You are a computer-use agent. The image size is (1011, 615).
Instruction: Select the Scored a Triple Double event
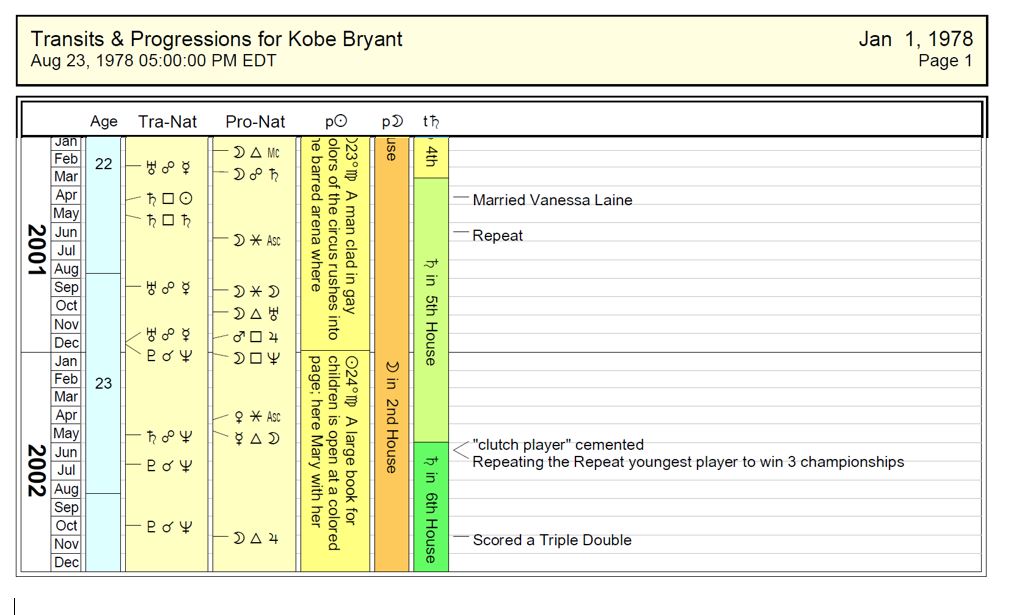(x=552, y=540)
